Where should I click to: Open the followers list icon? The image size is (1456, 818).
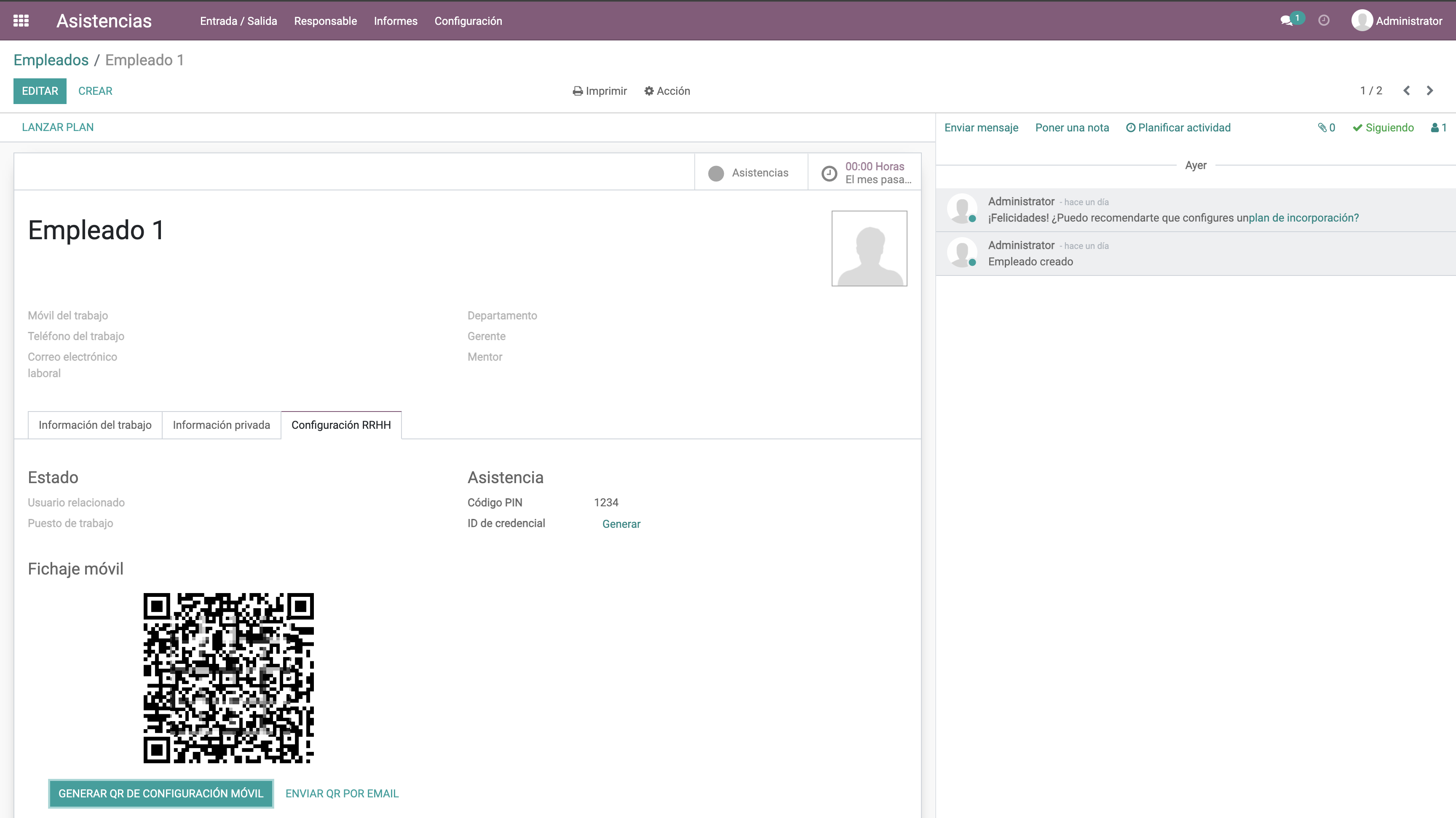click(1438, 128)
